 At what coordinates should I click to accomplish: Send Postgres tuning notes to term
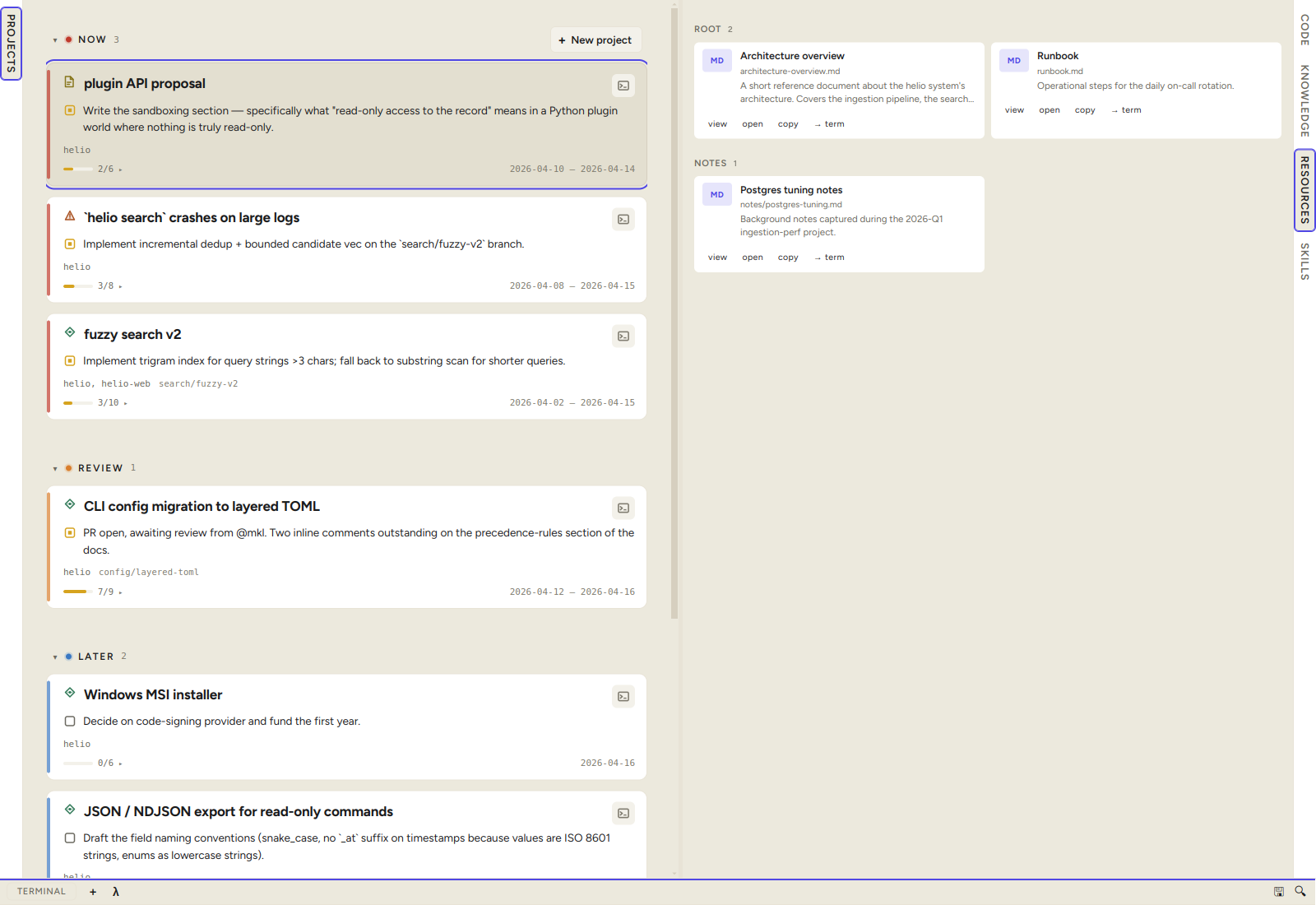point(829,258)
